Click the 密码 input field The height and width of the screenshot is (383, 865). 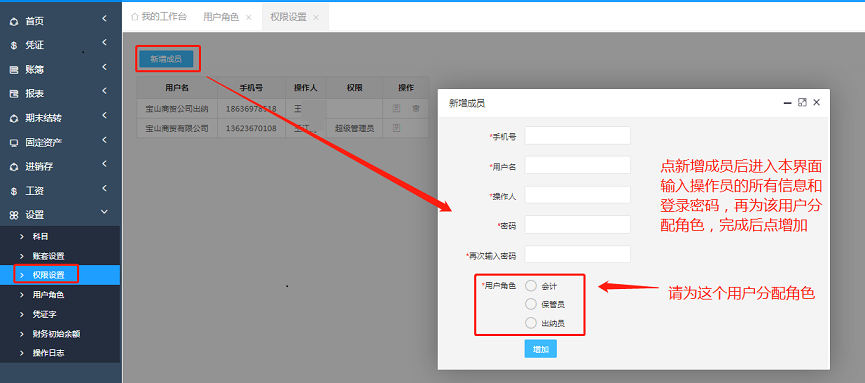point(578,225)
